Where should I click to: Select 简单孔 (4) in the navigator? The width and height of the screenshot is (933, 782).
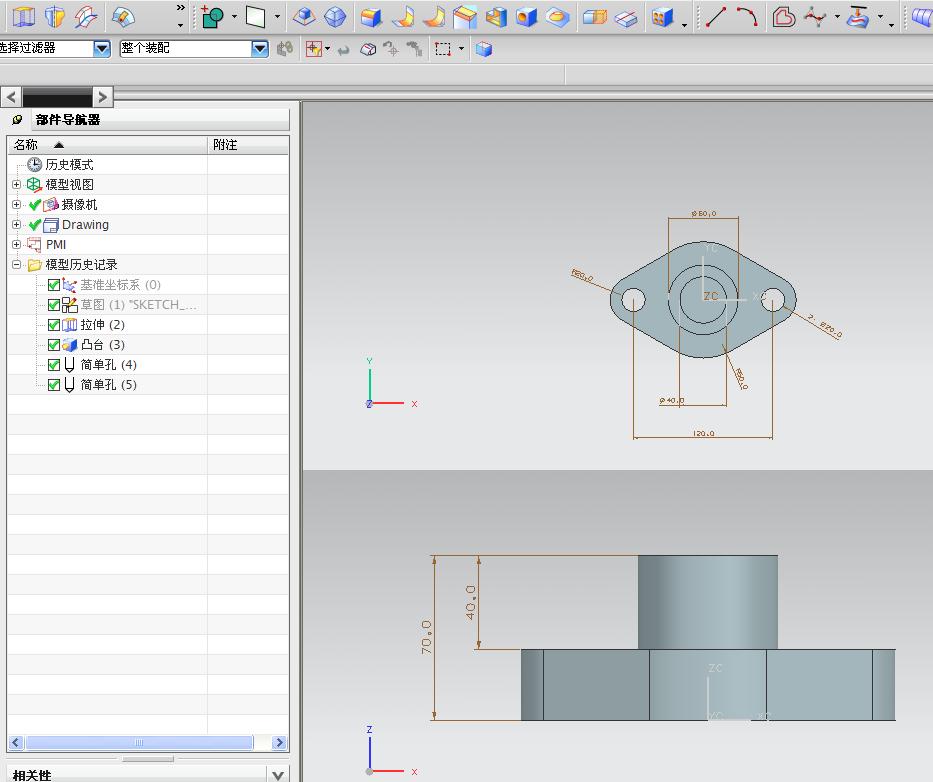pyautogui.click(x=108, y=365)
